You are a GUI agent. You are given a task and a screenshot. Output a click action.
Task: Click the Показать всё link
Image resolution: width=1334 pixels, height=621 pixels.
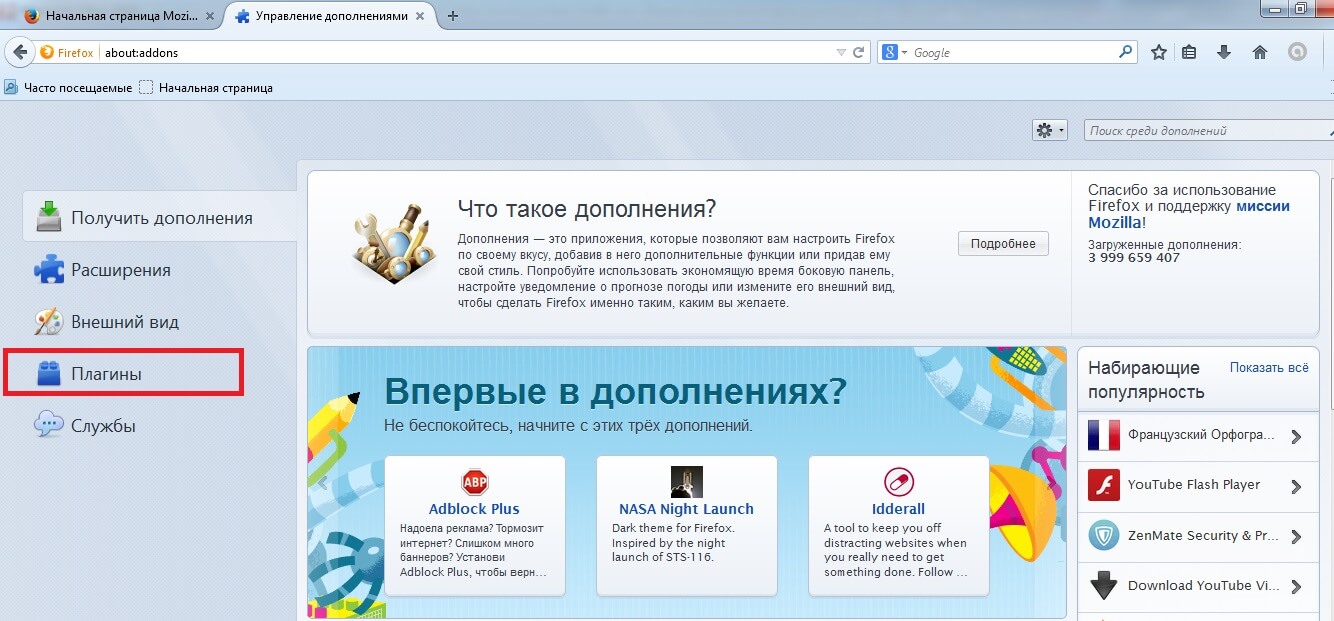click(x=1269, y=368)
